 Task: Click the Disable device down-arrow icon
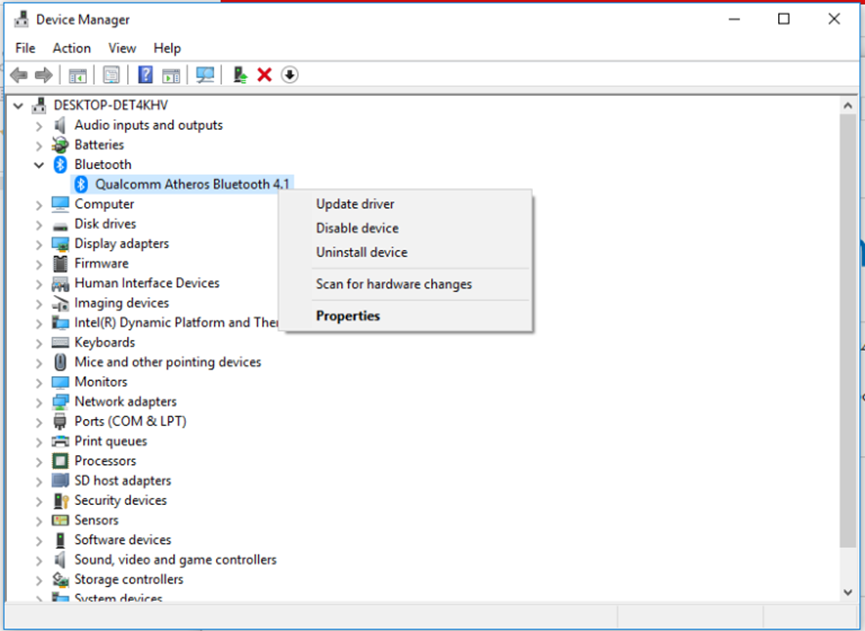[x=290, y=74]
